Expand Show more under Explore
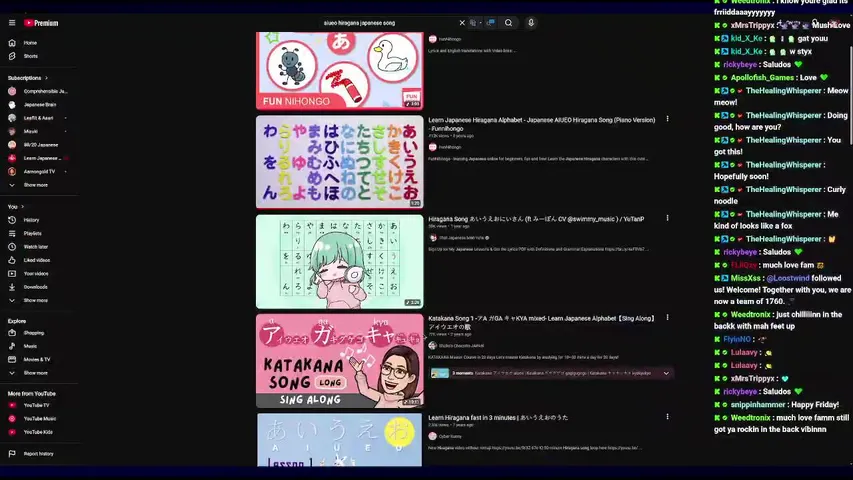853x480 pixels. click(x=29, y=373)
